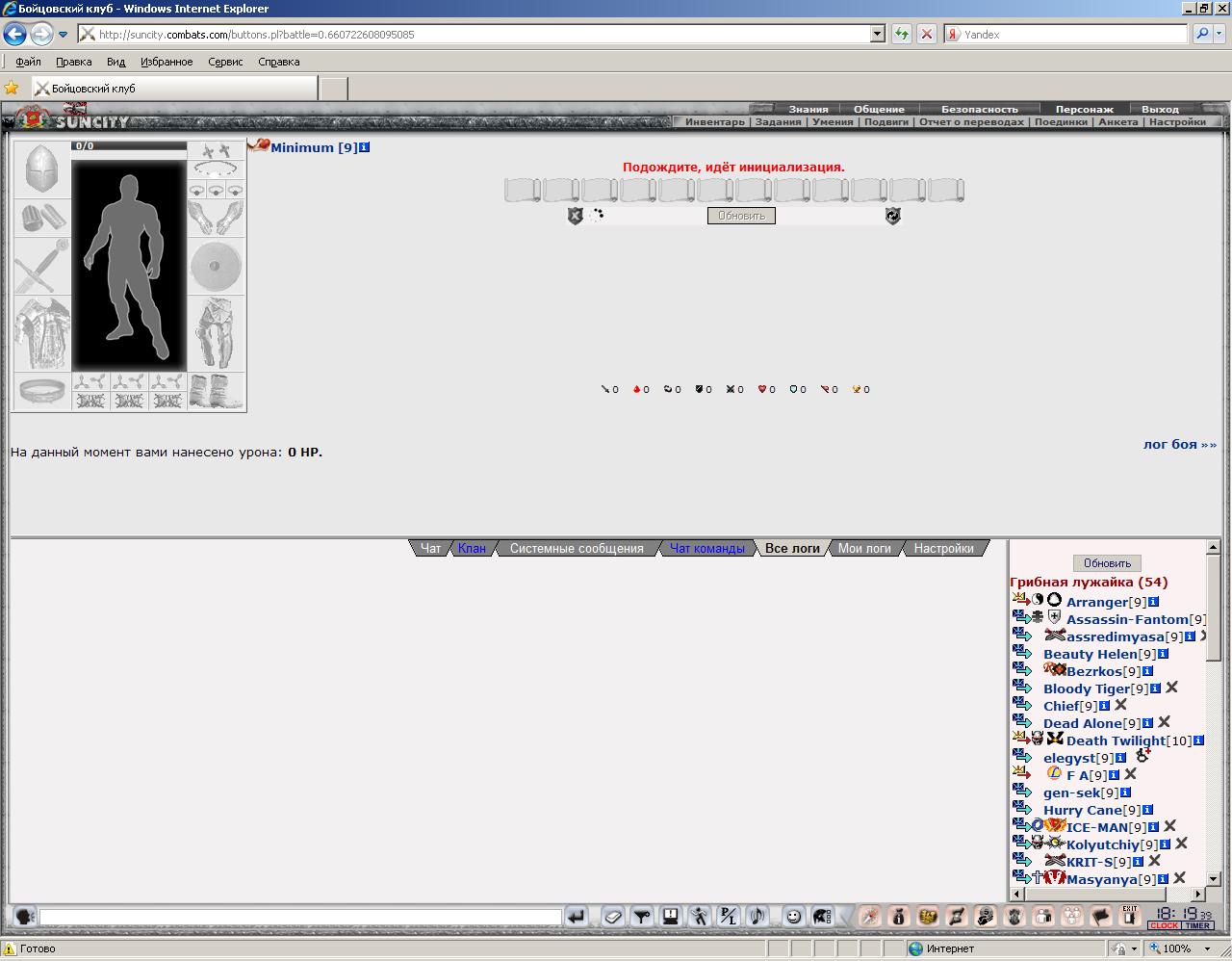
Task: Open the smiley emoticons icon
Action: click(x=793, y=917)
